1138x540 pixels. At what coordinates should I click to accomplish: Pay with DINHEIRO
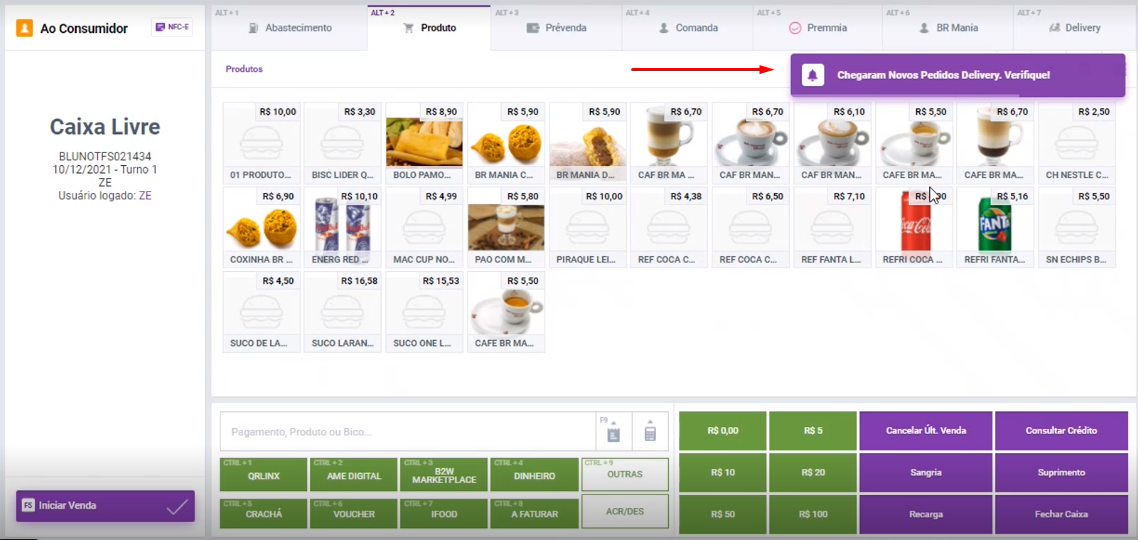[x=533, y=475]
